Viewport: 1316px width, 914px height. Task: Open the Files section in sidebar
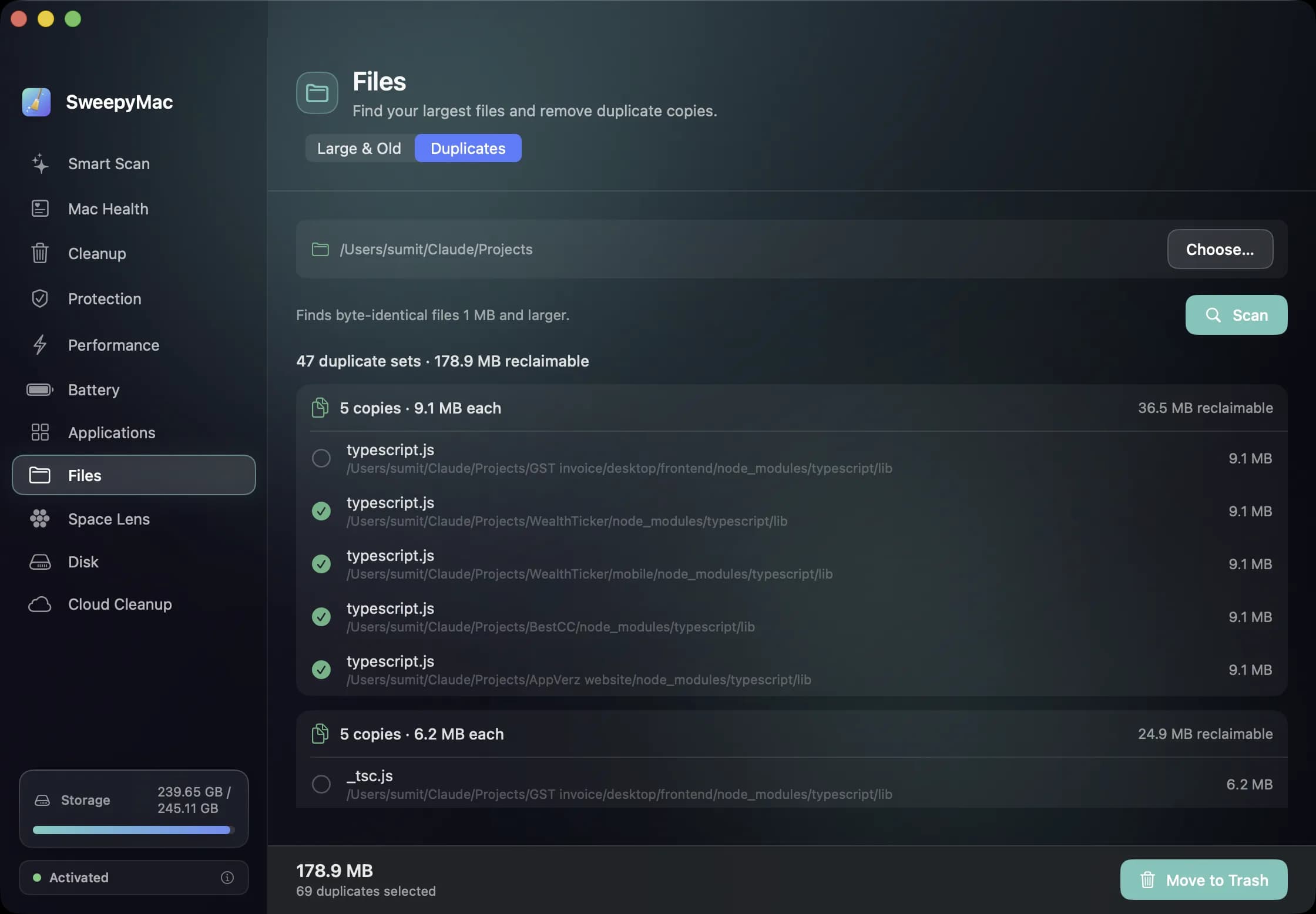pyautogui.click(x=134, y=475)
